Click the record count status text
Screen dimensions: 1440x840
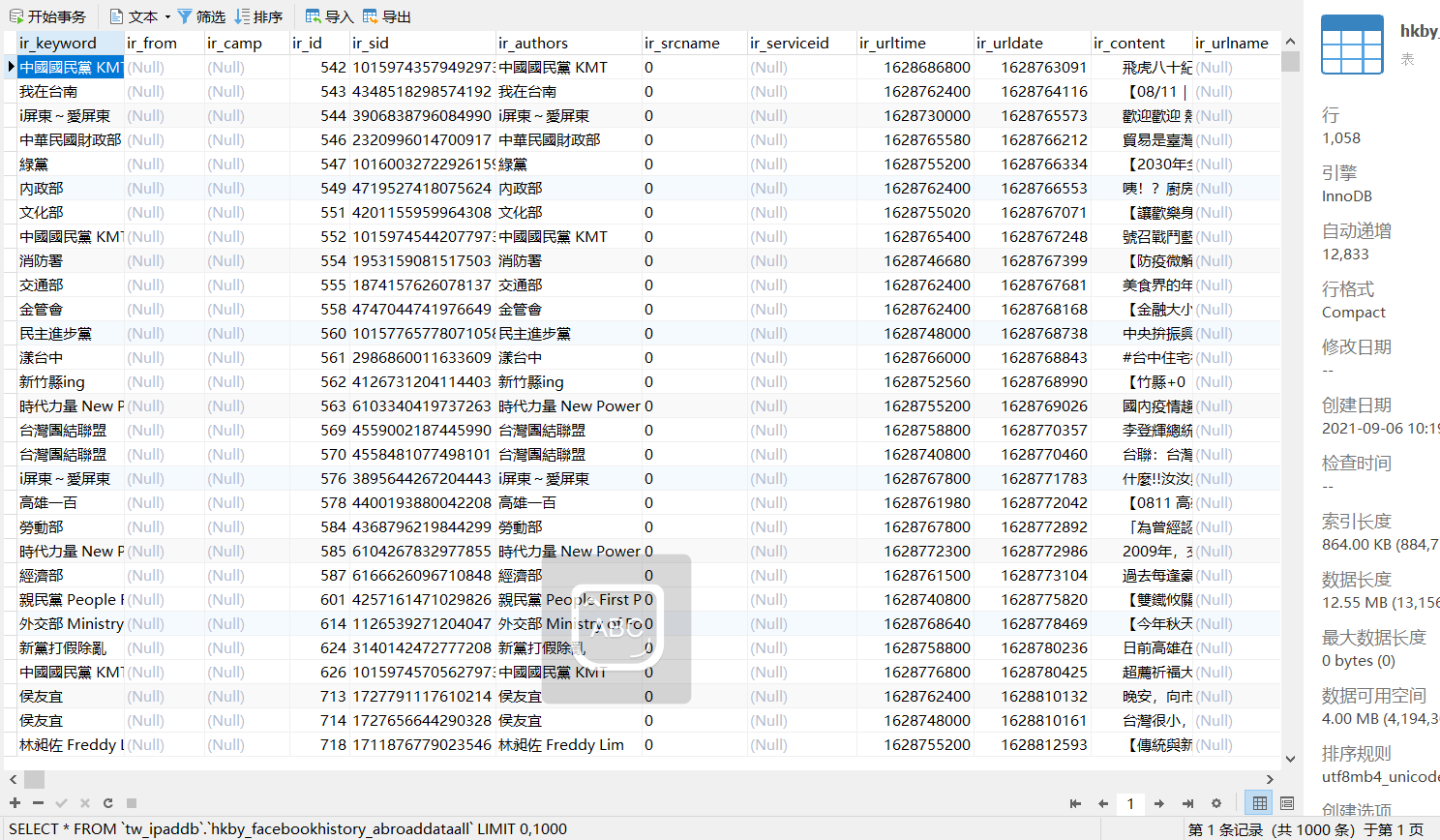[1305, 829]
